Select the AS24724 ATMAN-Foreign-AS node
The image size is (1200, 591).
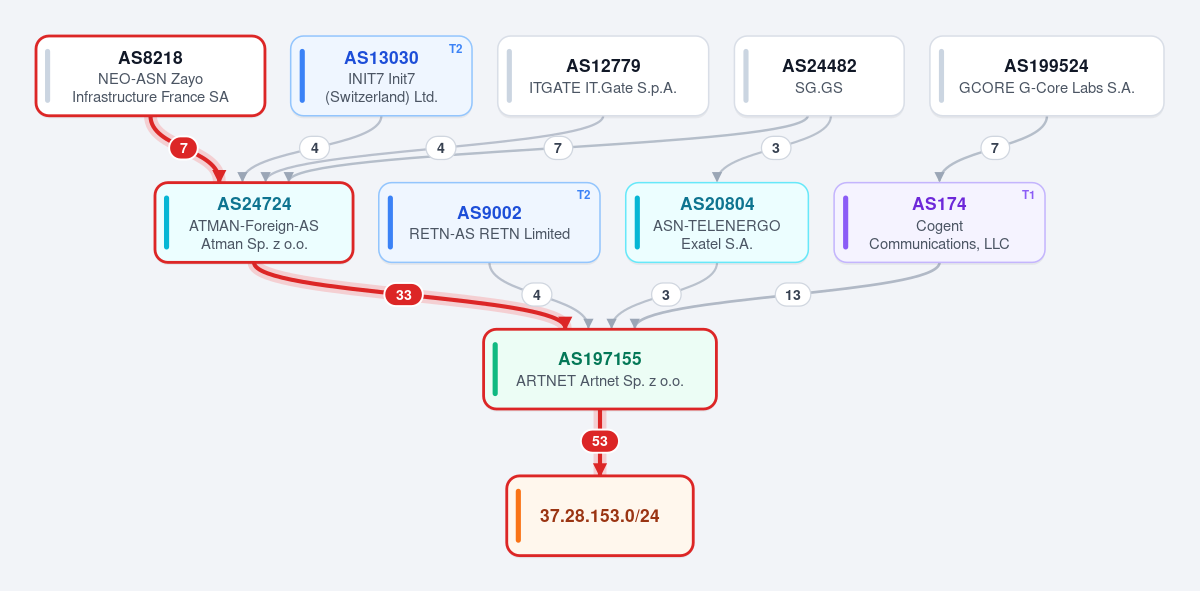(254, 222)
